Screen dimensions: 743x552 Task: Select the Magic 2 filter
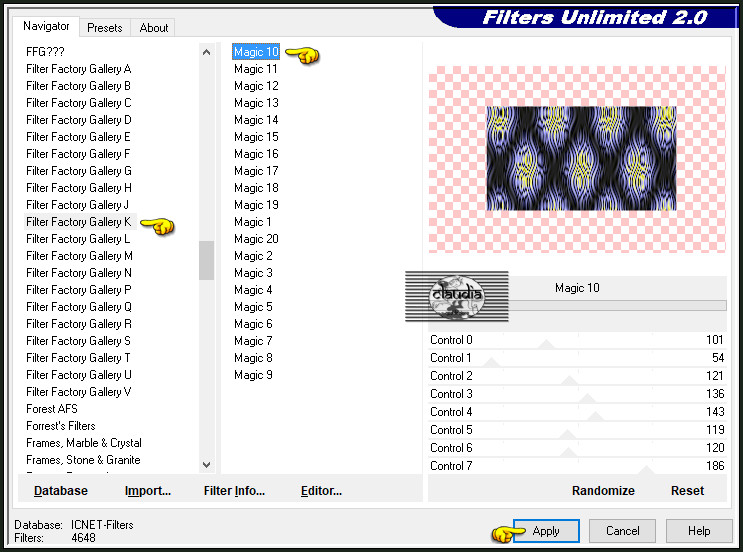point(253,256)
